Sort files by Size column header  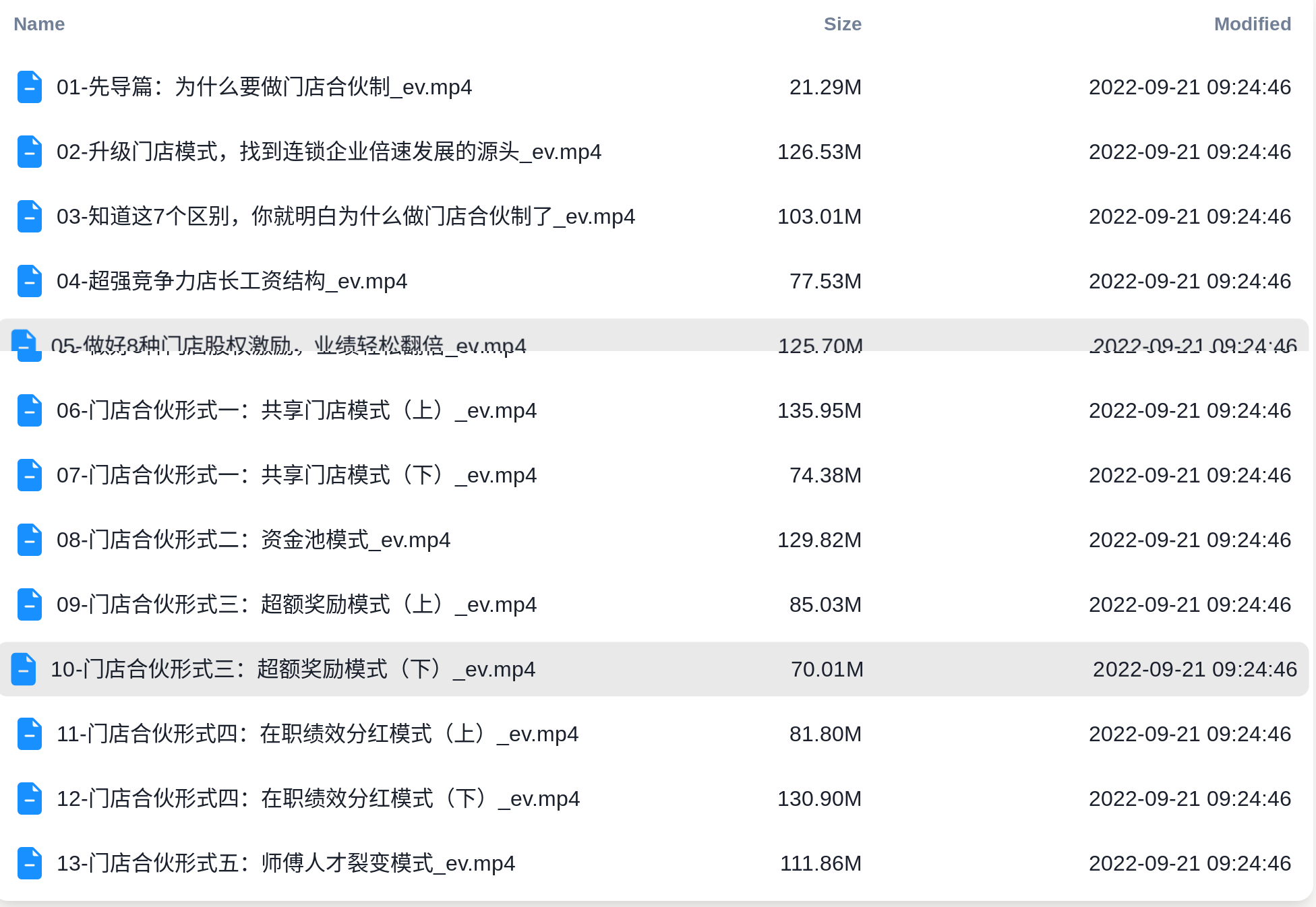842,24
